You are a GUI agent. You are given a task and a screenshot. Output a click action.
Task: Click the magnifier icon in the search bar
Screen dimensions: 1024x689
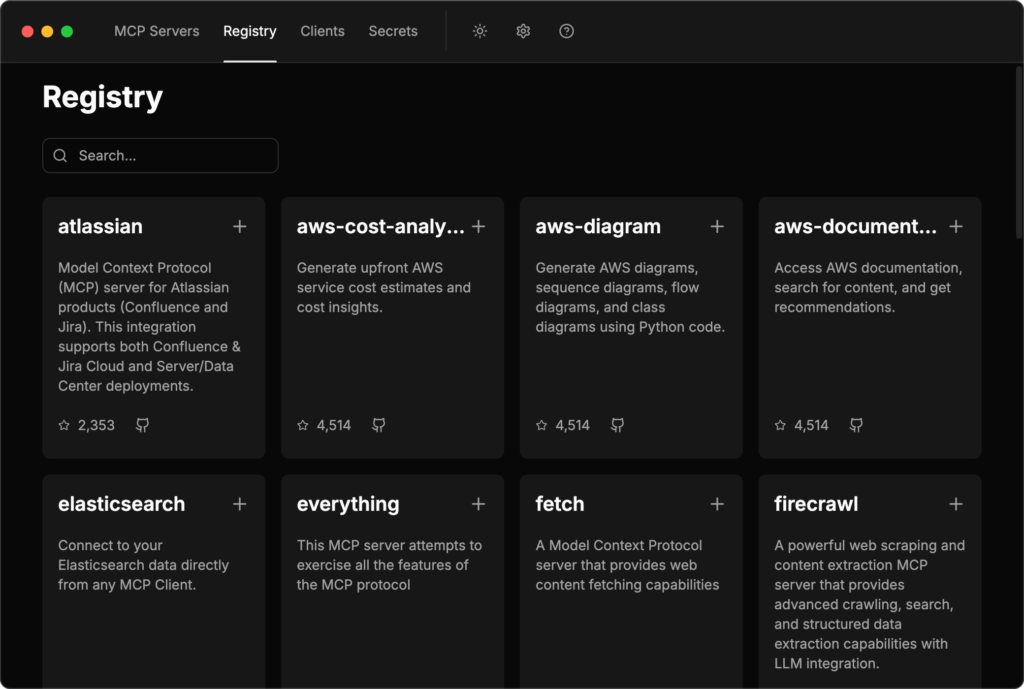[x=60, y=155]
